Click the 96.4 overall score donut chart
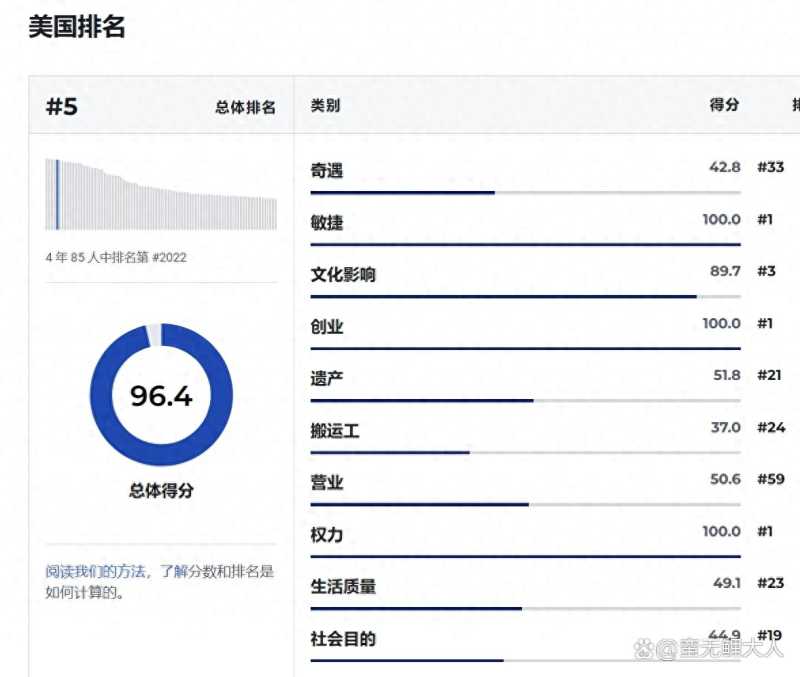The height and width of the screenshot is (677, 800). click(161, 395)
